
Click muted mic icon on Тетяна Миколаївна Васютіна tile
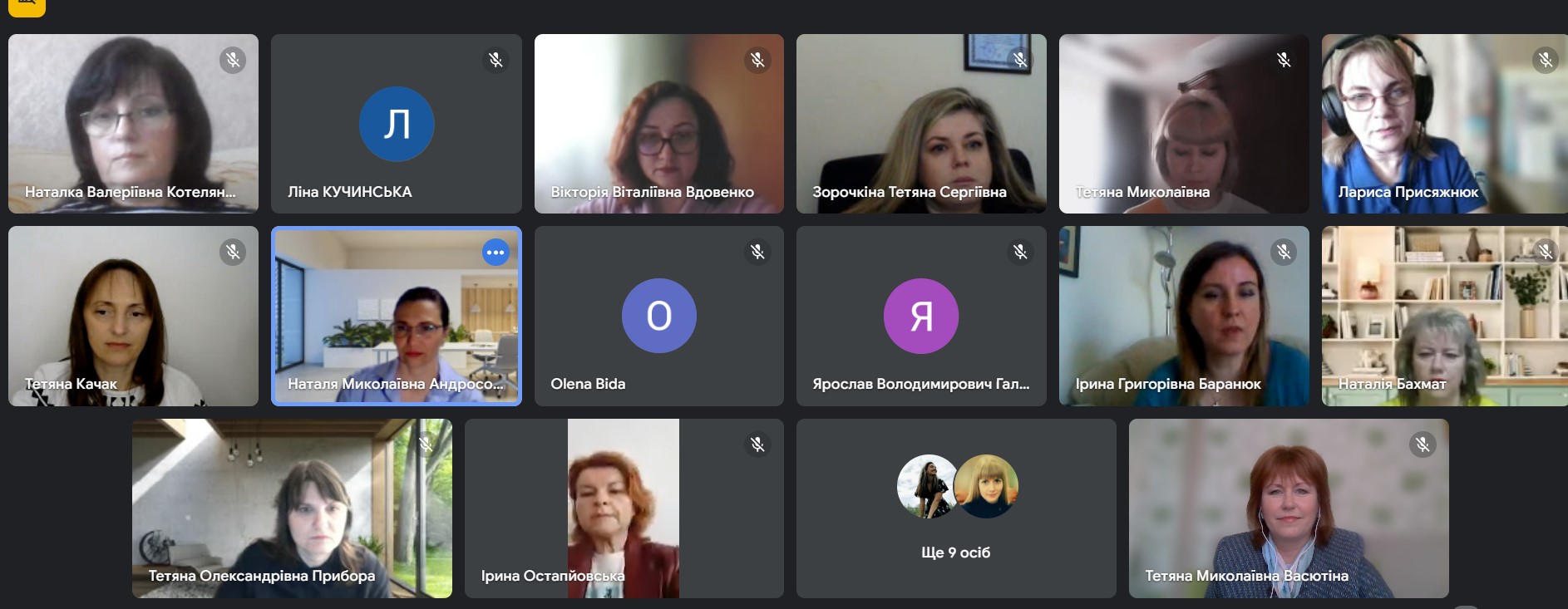pyautogui.click(x=1423, y=444)
